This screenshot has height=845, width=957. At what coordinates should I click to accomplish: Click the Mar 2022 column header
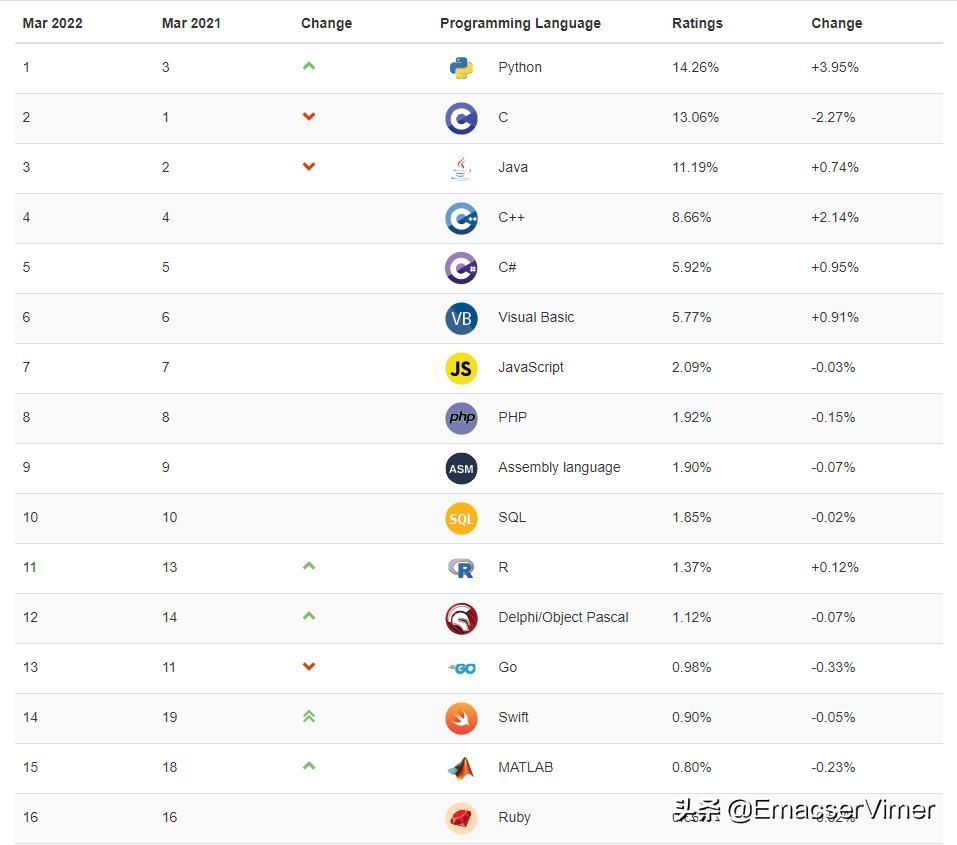tap(52, 23)
